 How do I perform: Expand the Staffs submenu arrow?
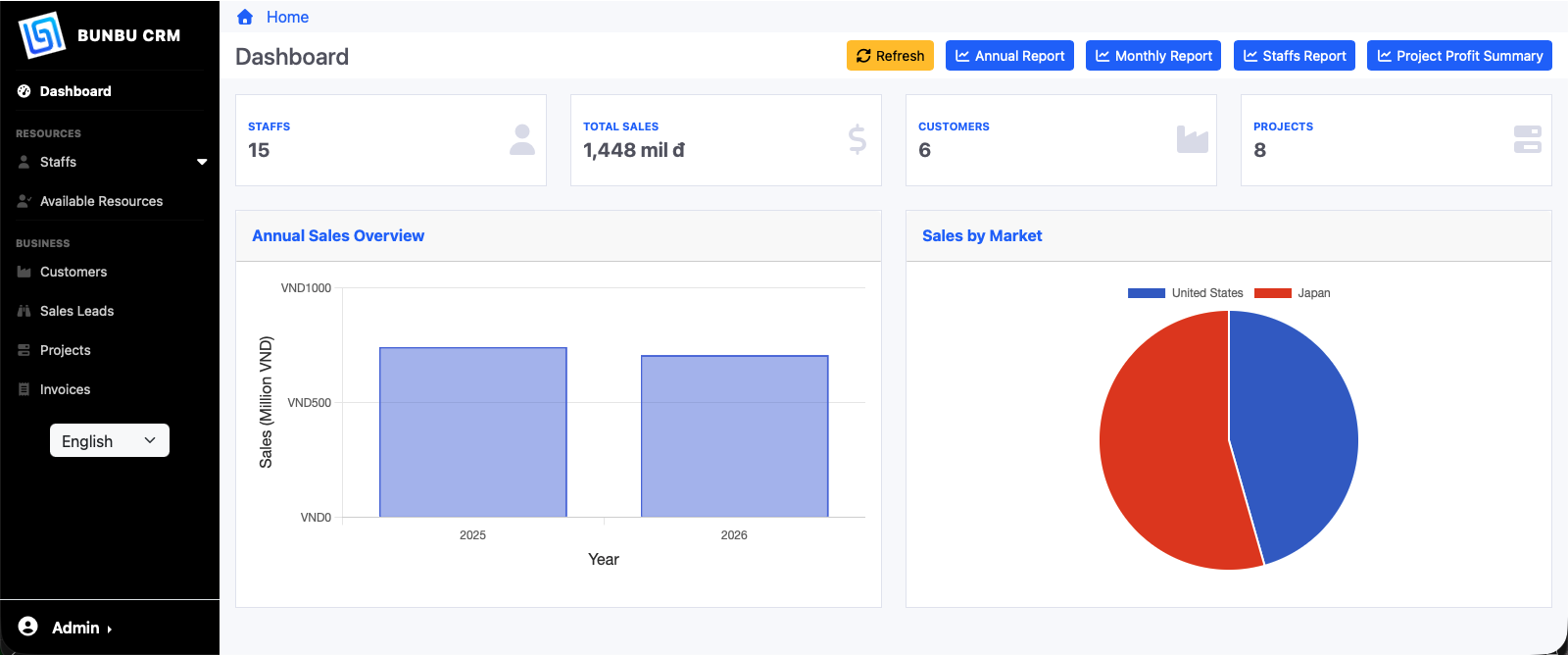202,162
